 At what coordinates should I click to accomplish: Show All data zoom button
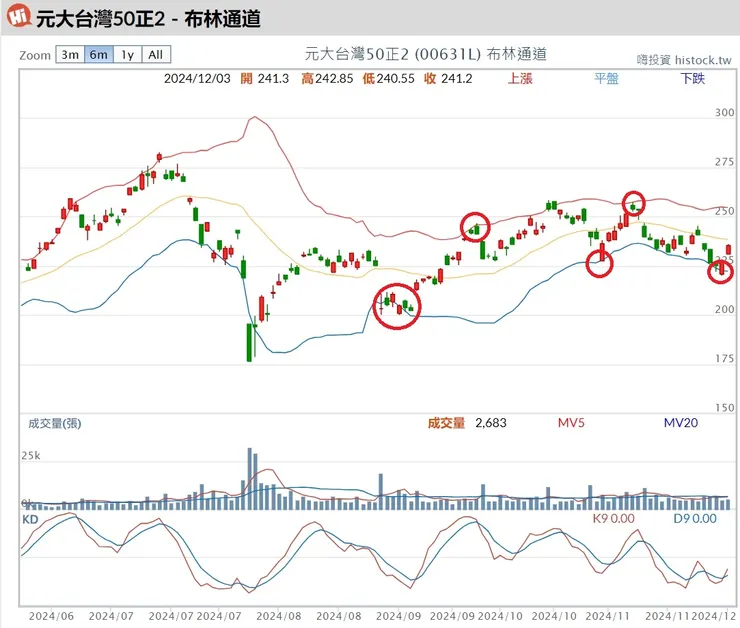pyautogui.click(x=156, y=55)
